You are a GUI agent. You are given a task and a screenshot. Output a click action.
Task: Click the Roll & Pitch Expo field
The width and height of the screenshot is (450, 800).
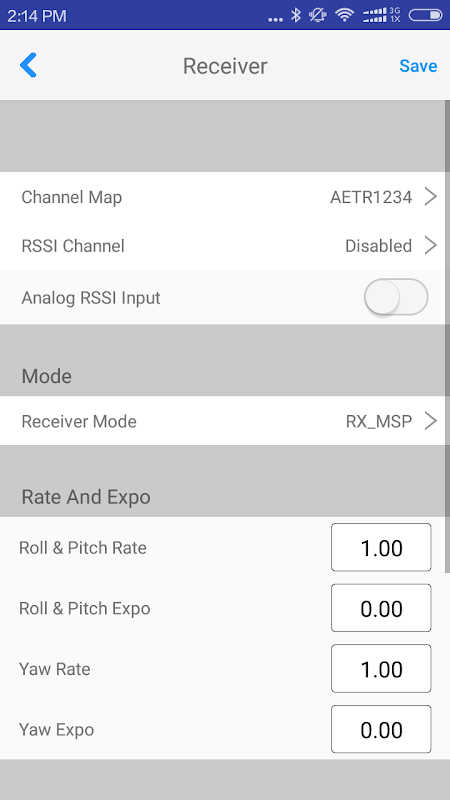click(381, 608)
